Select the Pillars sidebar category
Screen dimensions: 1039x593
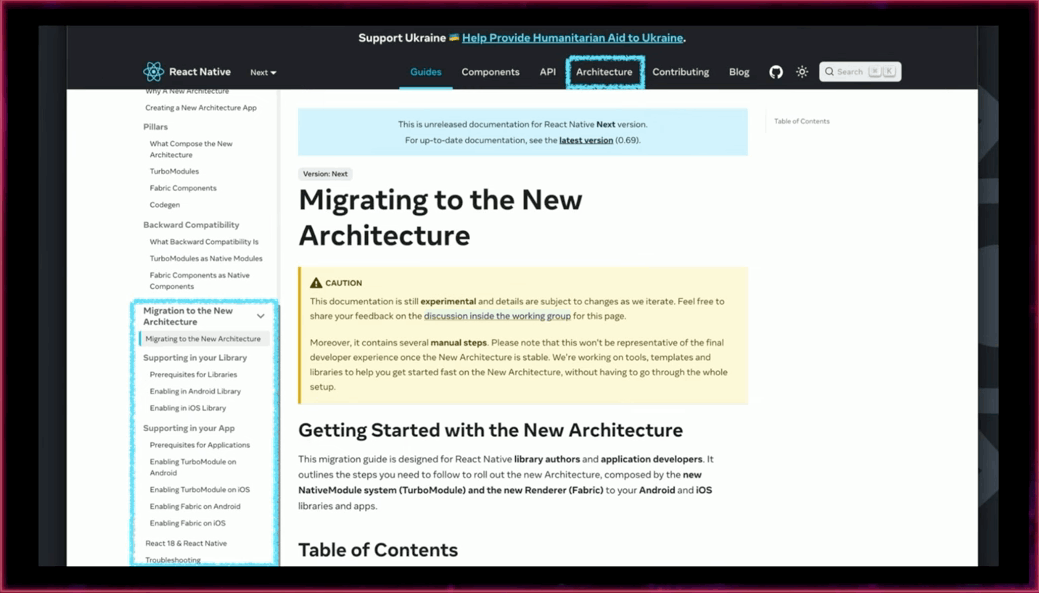156,127
